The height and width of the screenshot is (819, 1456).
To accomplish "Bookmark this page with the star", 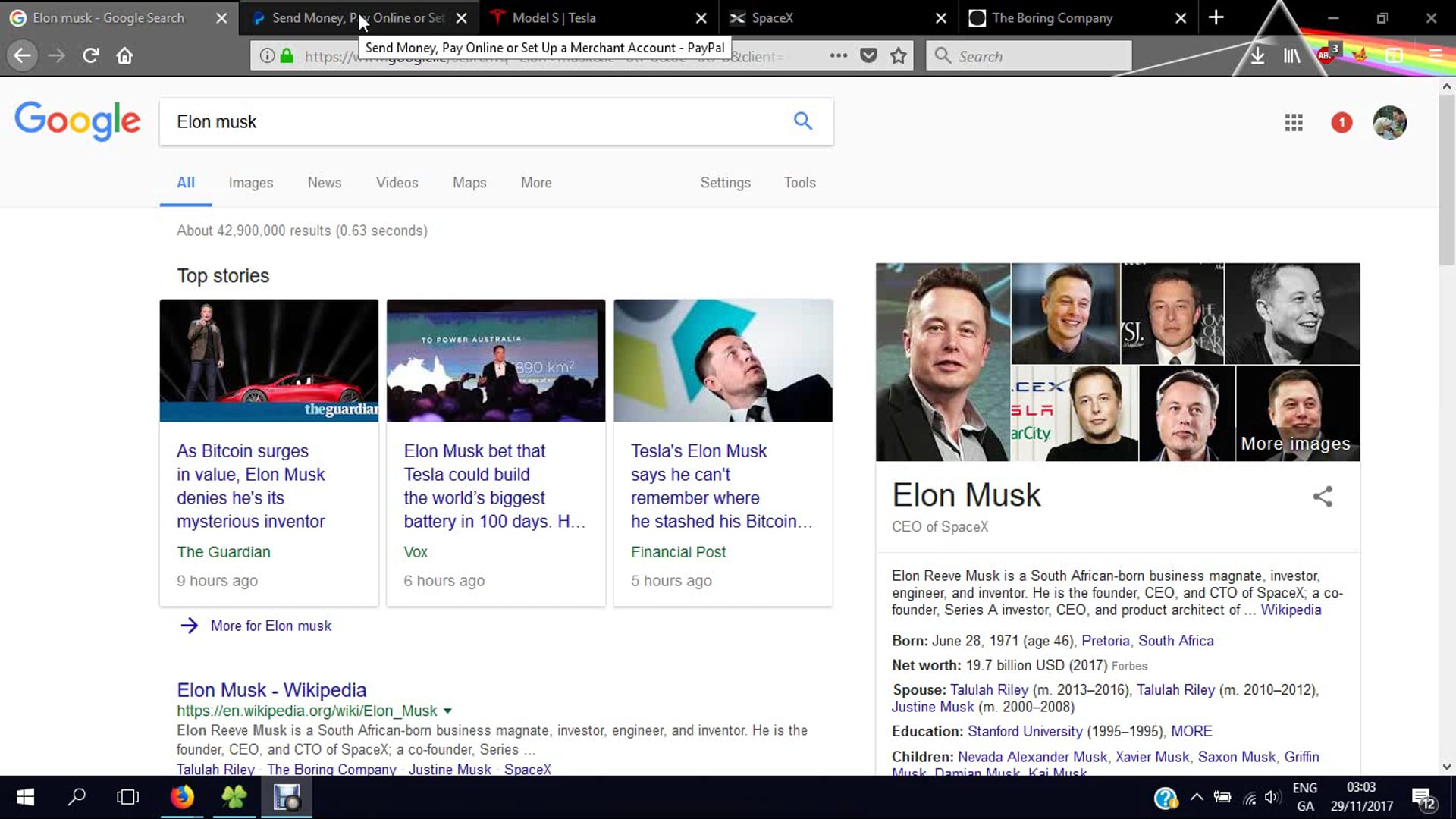I will [899, 55].
